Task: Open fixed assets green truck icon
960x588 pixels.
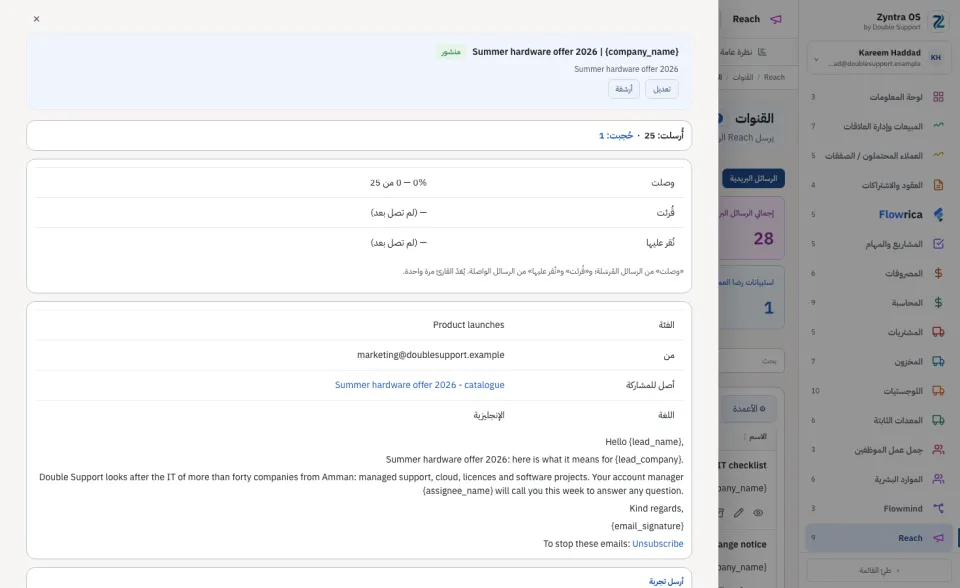Action: [x=938, y=420]
